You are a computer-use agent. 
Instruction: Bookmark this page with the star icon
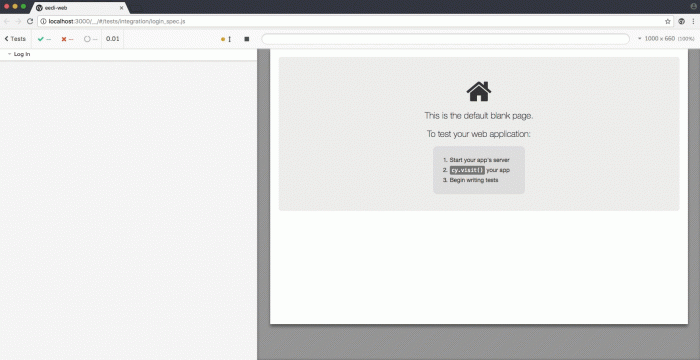[x=668, y=21]
